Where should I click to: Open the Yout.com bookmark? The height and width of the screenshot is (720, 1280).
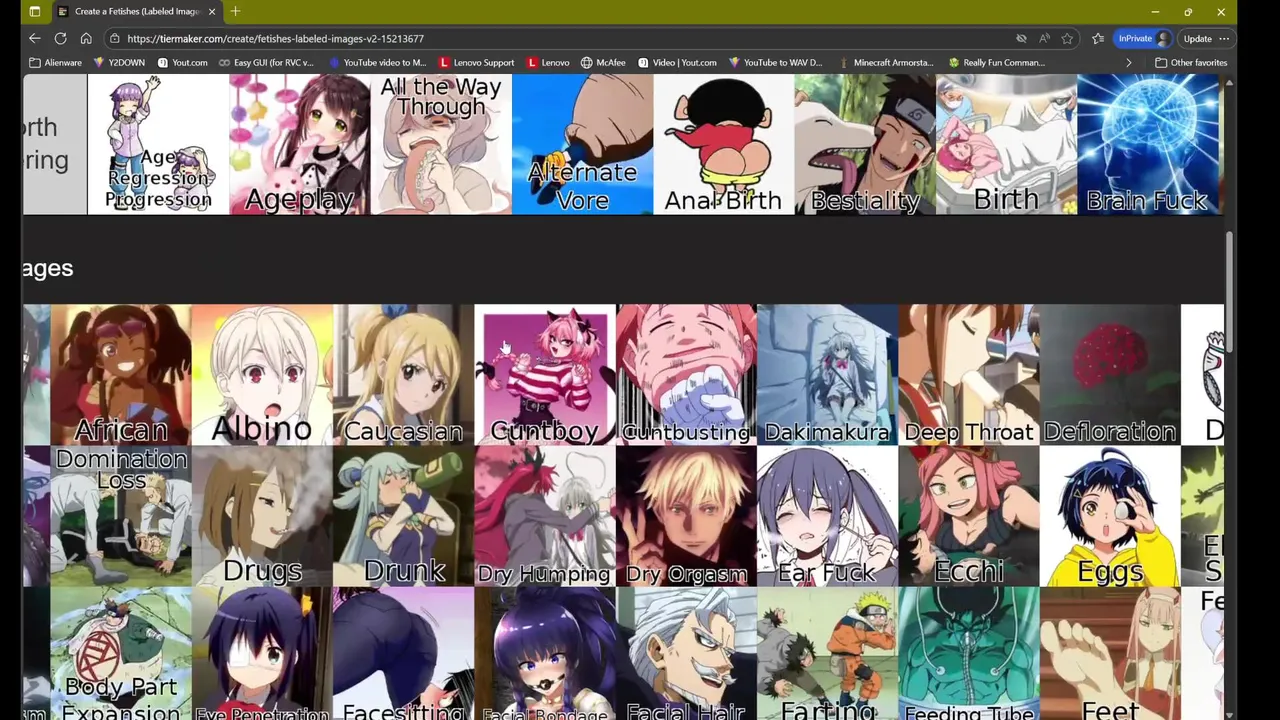click(183, 62)
